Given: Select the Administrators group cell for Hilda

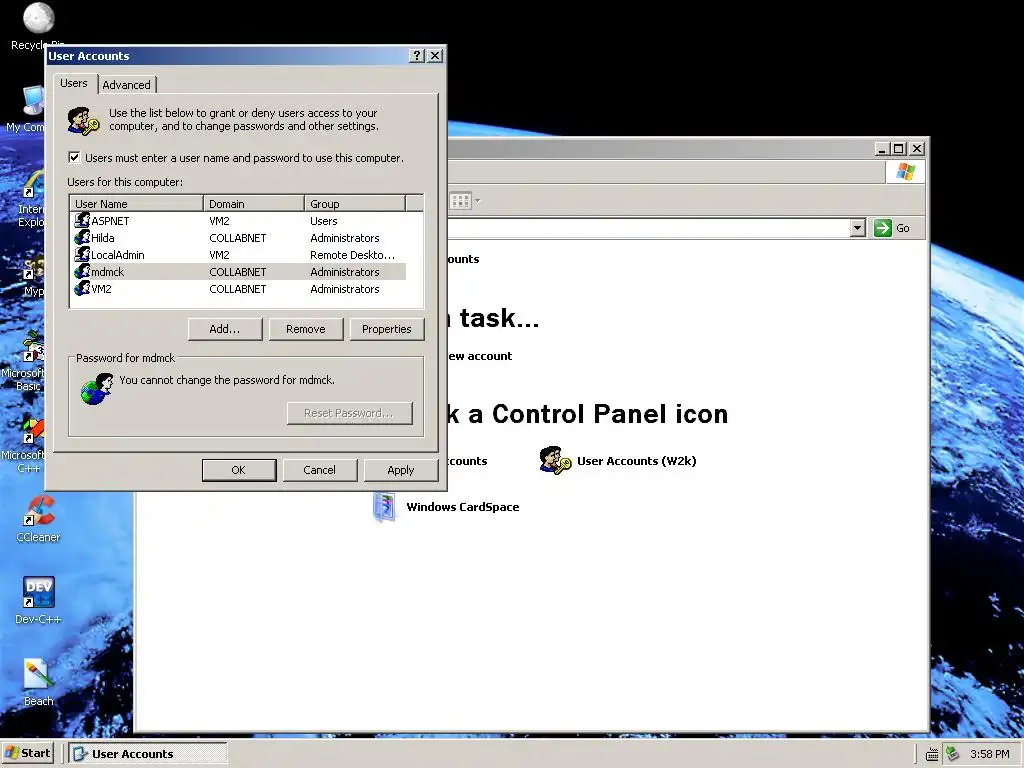Looking at the screenshot, I should pos(345,238).
